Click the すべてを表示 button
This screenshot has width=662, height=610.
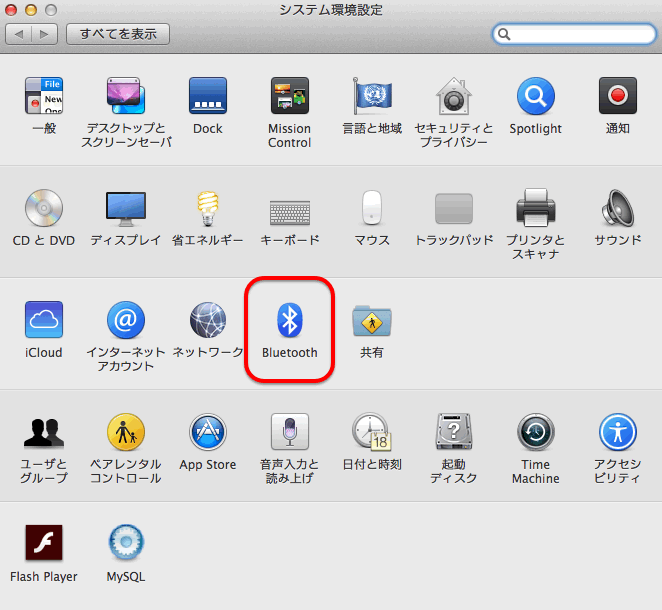point(118,34)
